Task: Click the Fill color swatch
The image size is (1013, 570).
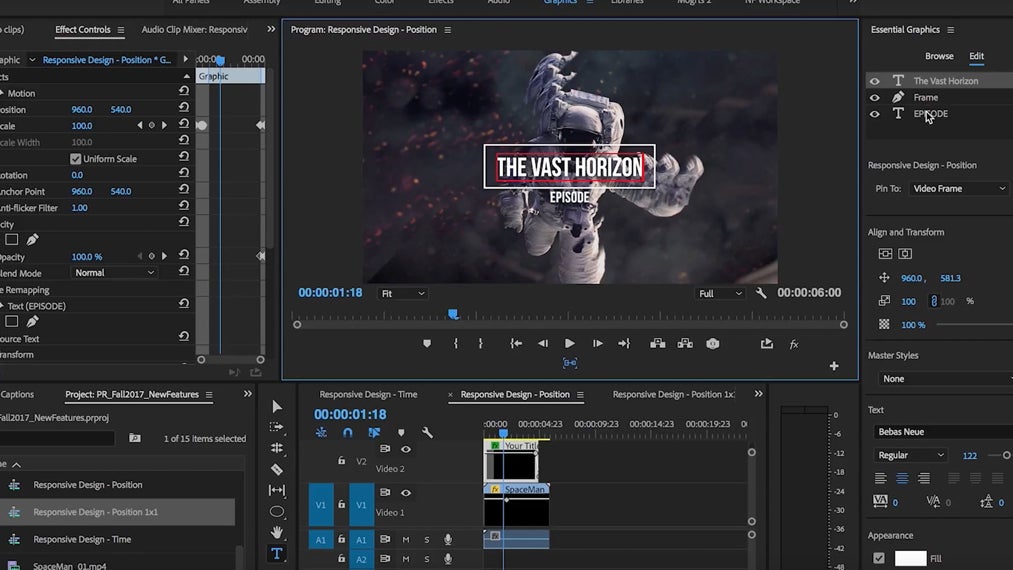Action: (910, 558)
